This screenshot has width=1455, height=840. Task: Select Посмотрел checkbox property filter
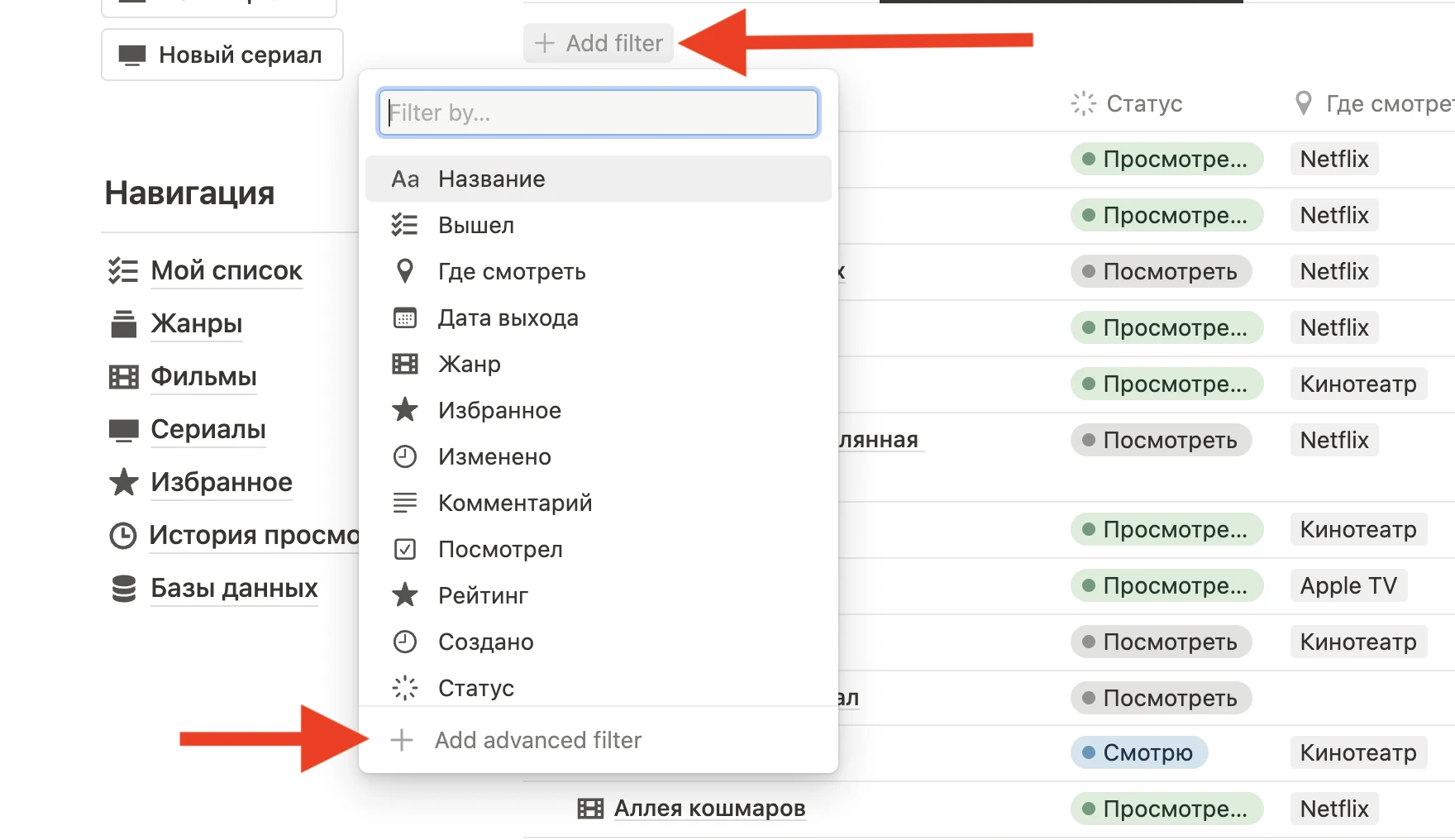coord(599,549)
